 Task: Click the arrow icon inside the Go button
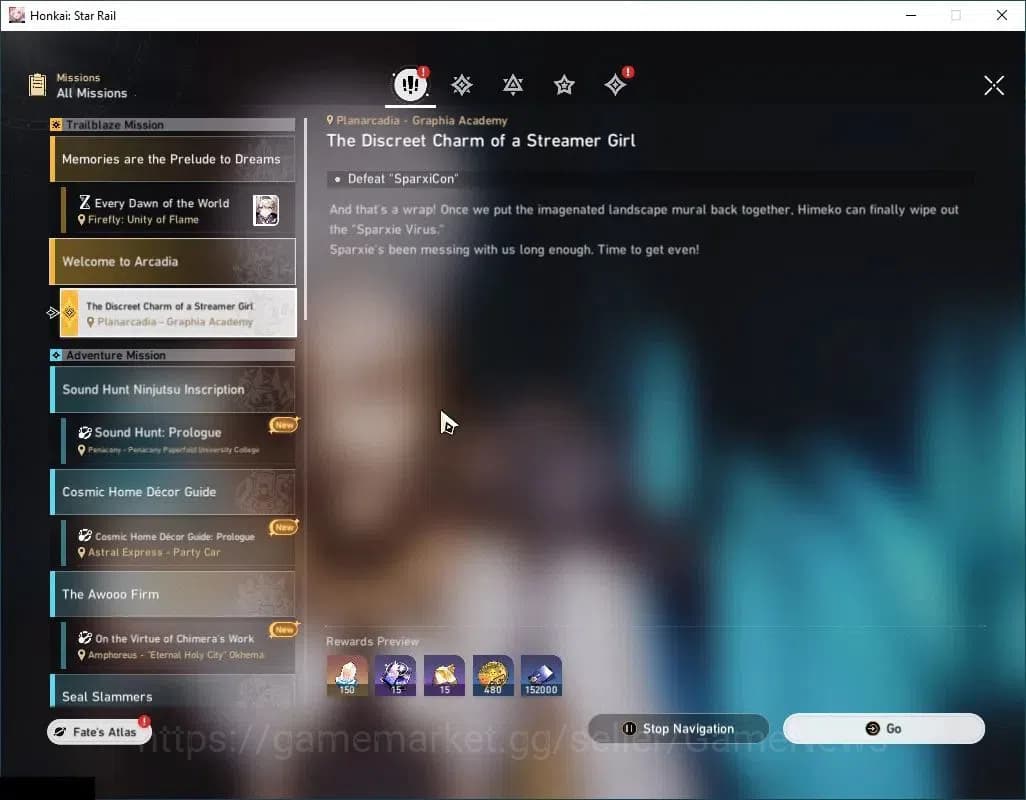tap(872, 729)
